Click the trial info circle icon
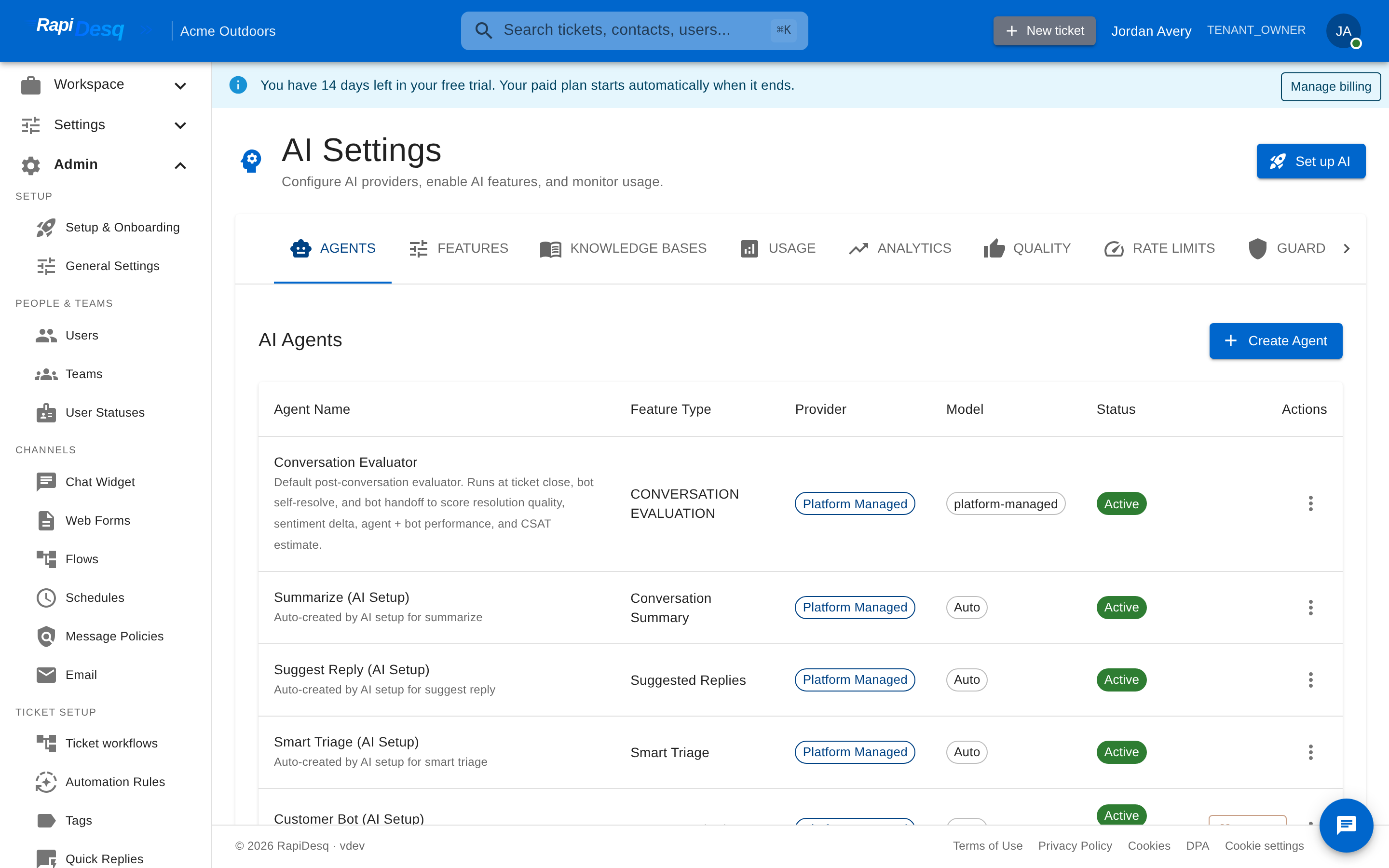Image resolution: width=1389 pixels, height=868 pixels. click(238, 85)
